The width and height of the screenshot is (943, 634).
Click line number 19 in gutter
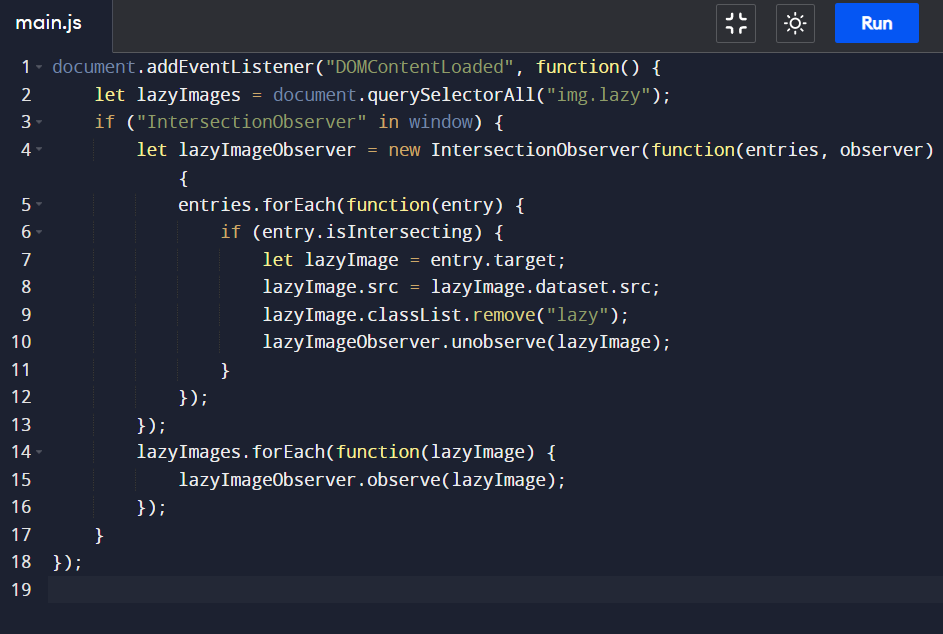coord(21,589)
